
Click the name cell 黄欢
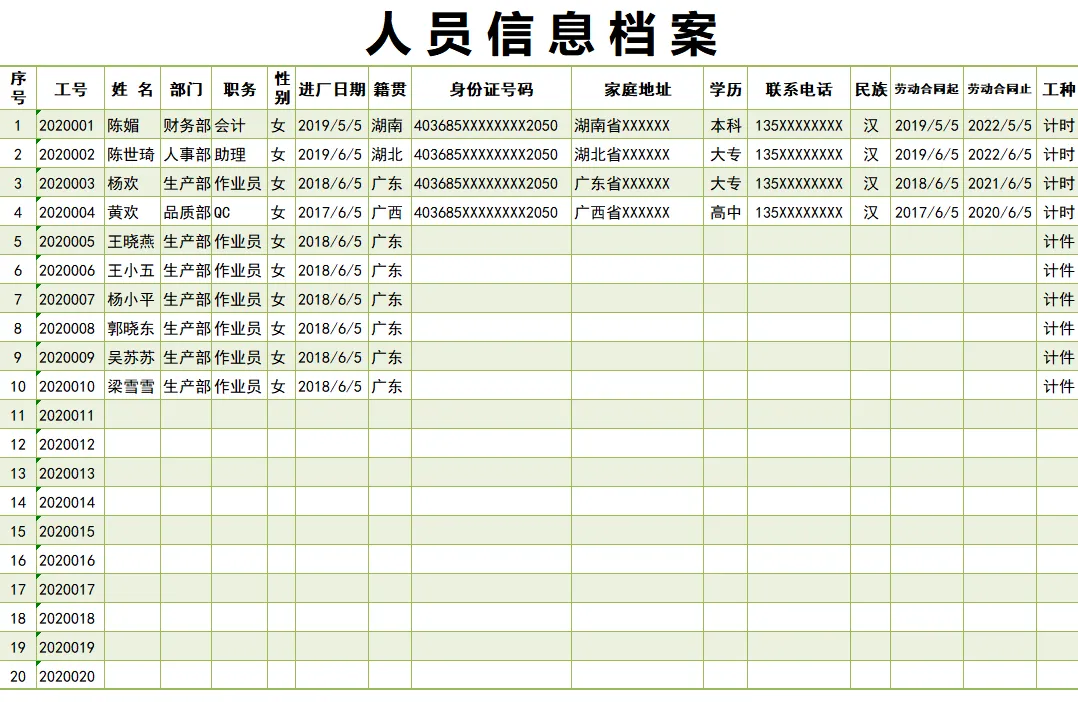(x=133, y=212)
